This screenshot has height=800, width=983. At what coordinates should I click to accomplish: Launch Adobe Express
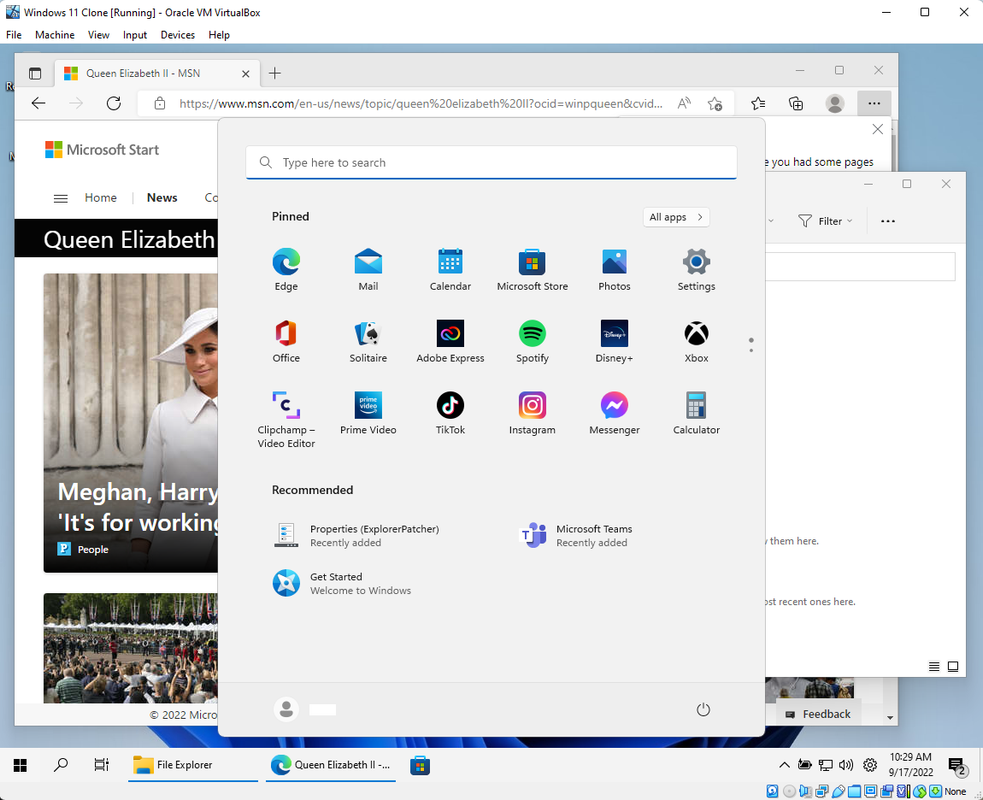(450, 342)
